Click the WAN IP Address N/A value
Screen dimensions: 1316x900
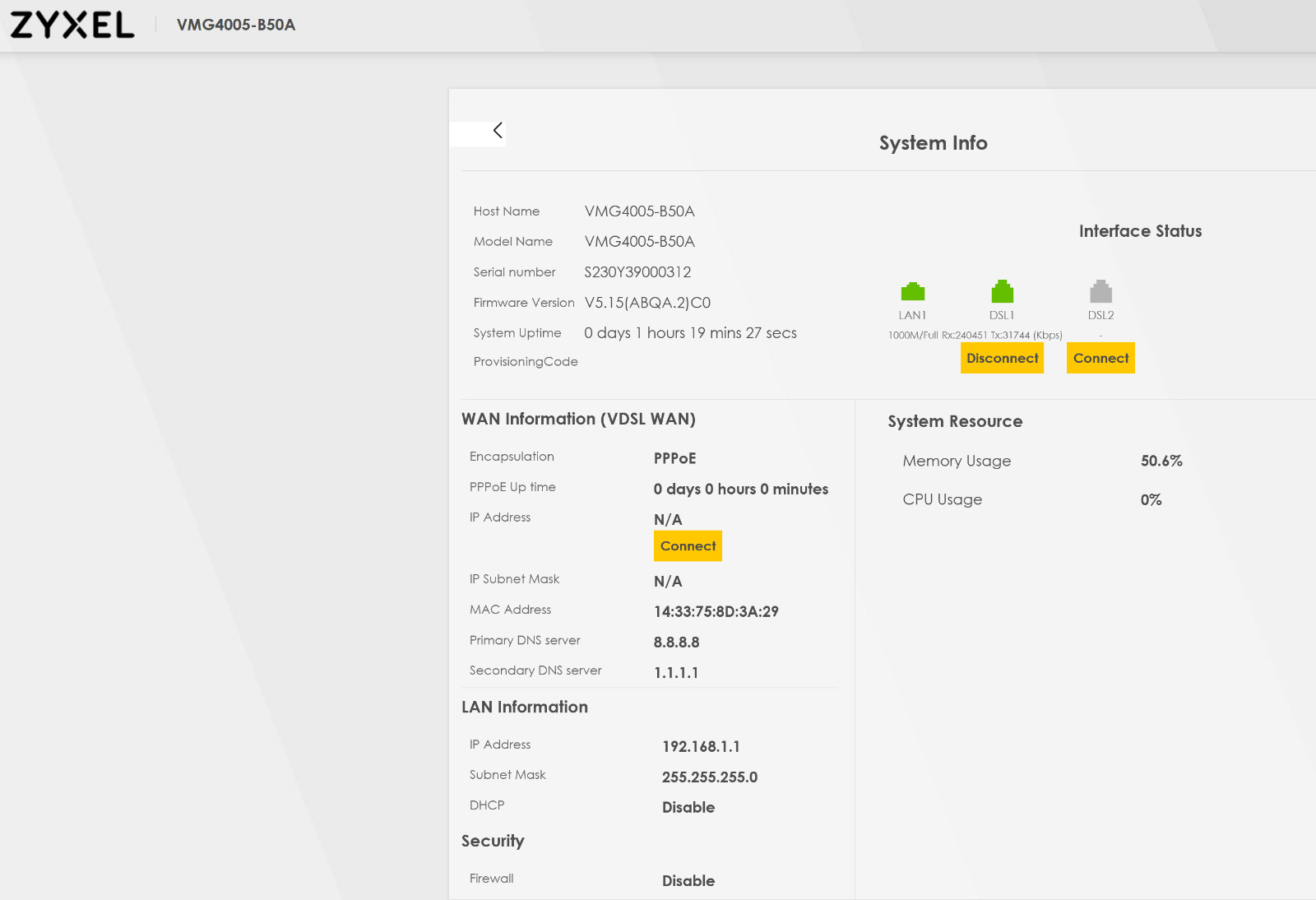tap(668, 520)
